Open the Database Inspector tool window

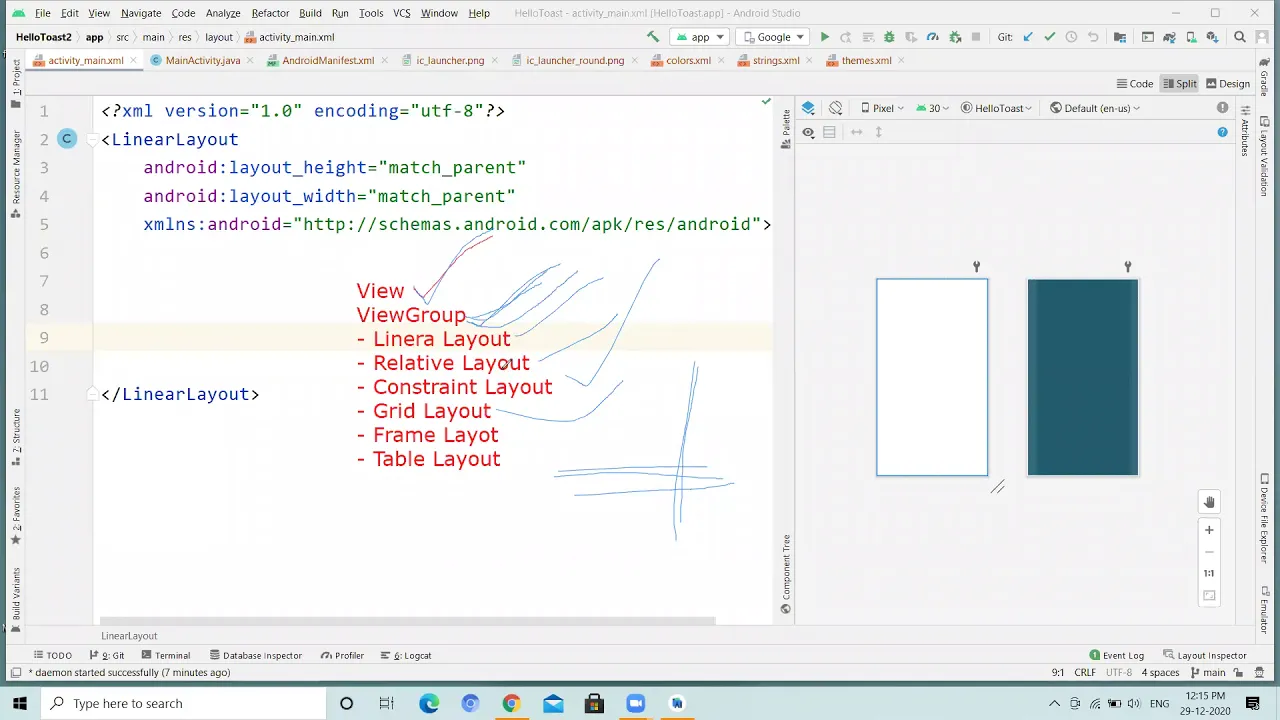[x=255, y=656]
